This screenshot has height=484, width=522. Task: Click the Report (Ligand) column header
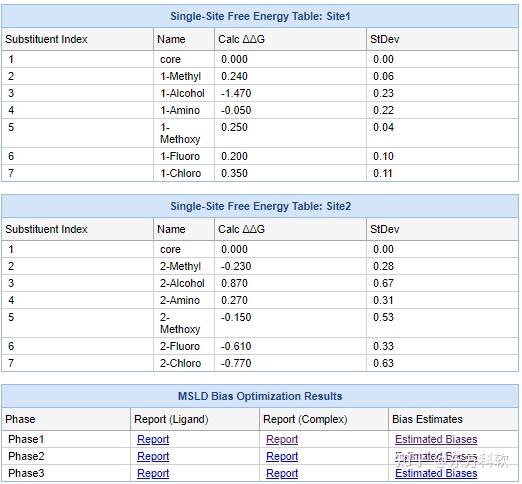click(171, 419)
